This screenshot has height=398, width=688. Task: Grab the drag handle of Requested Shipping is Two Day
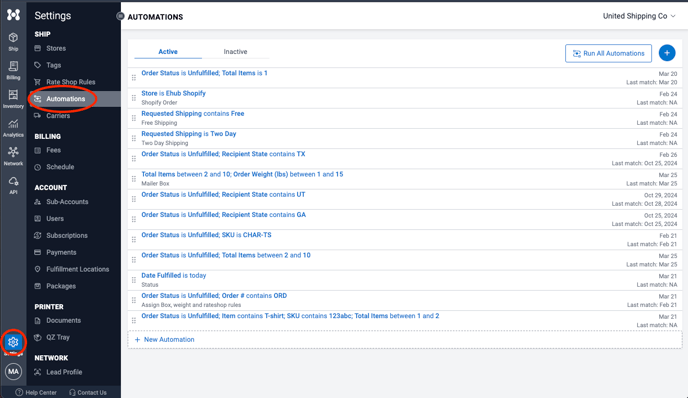(134, 138)
